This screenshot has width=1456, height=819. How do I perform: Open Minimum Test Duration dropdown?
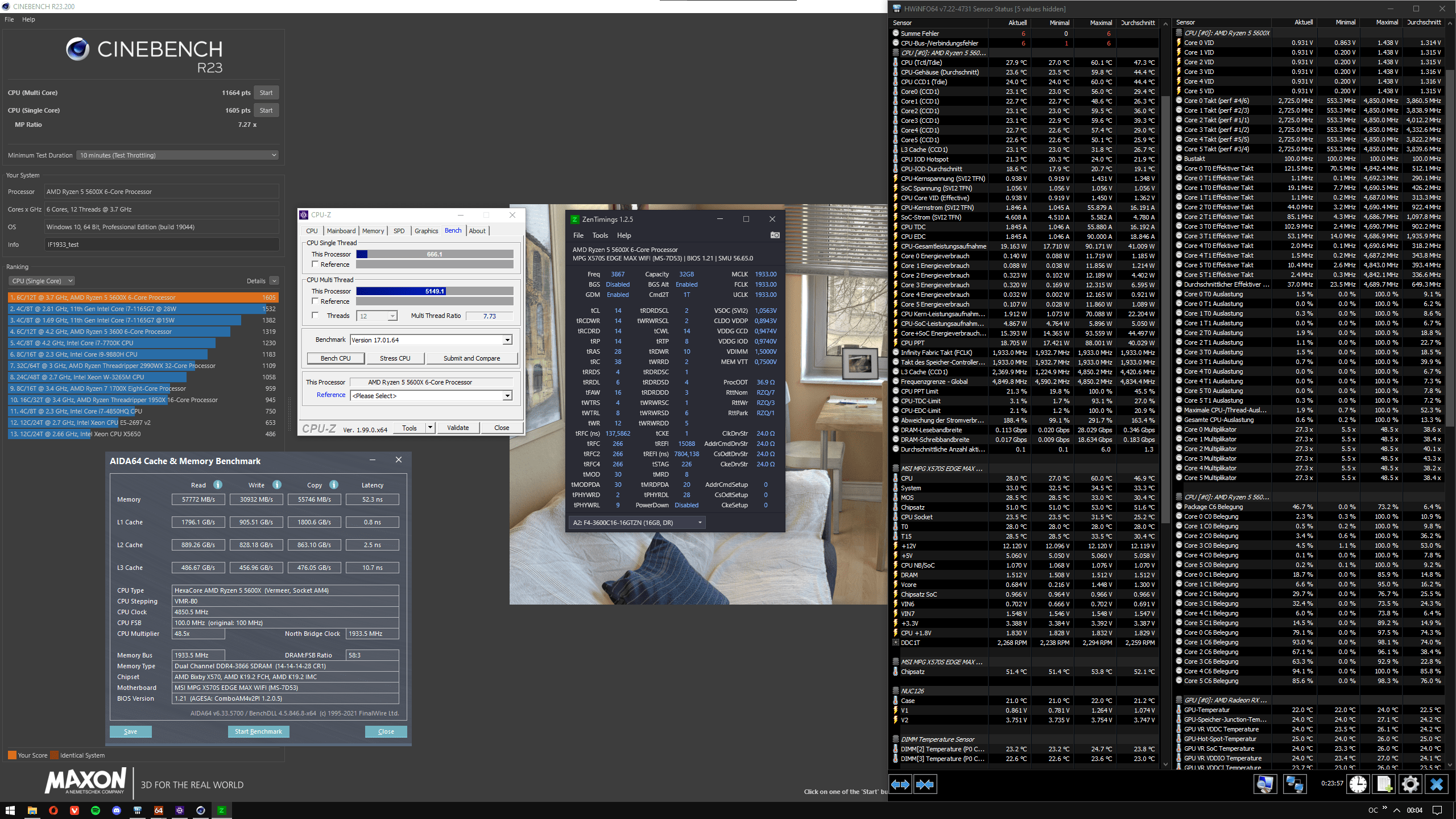tap(177, 155)
